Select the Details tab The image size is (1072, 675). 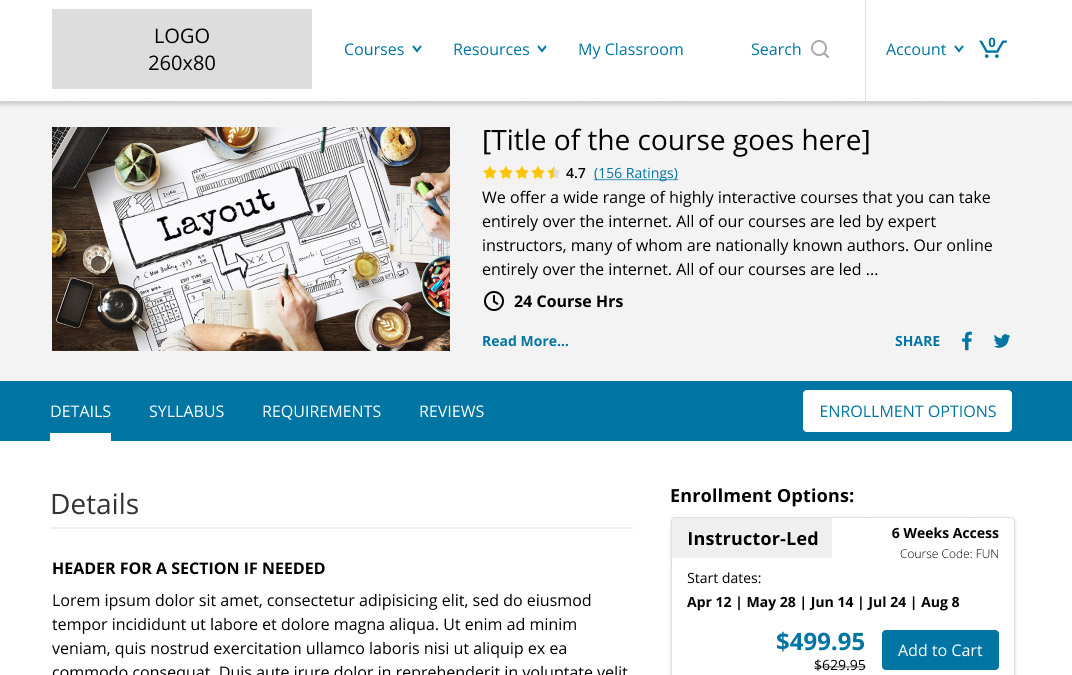pyautogui.click(x=80, y=411)
